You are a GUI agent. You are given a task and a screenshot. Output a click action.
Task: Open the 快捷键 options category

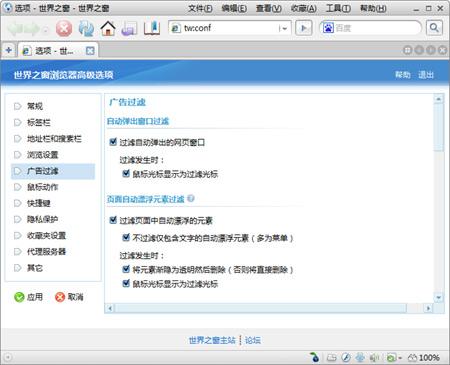(39, 203)
